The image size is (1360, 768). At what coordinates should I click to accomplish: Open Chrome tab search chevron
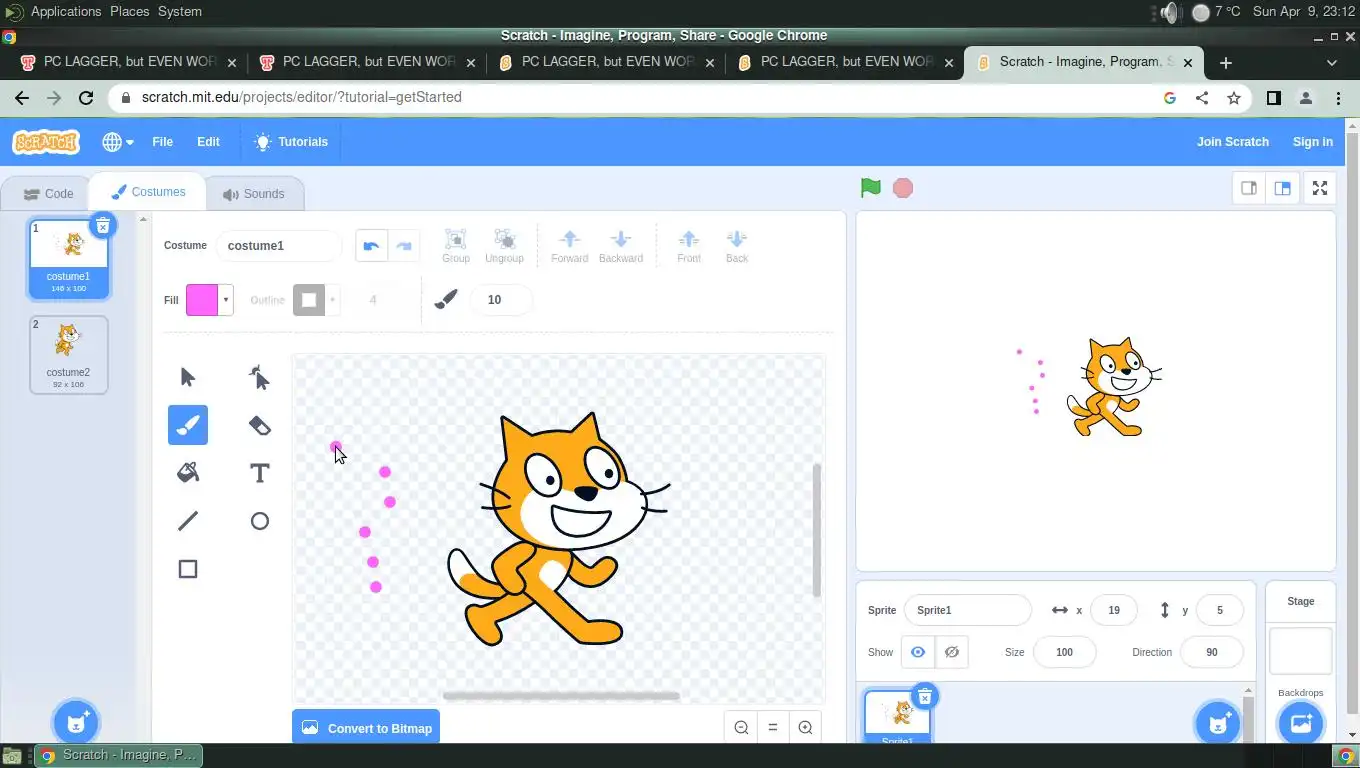(x=1331, y=62)
